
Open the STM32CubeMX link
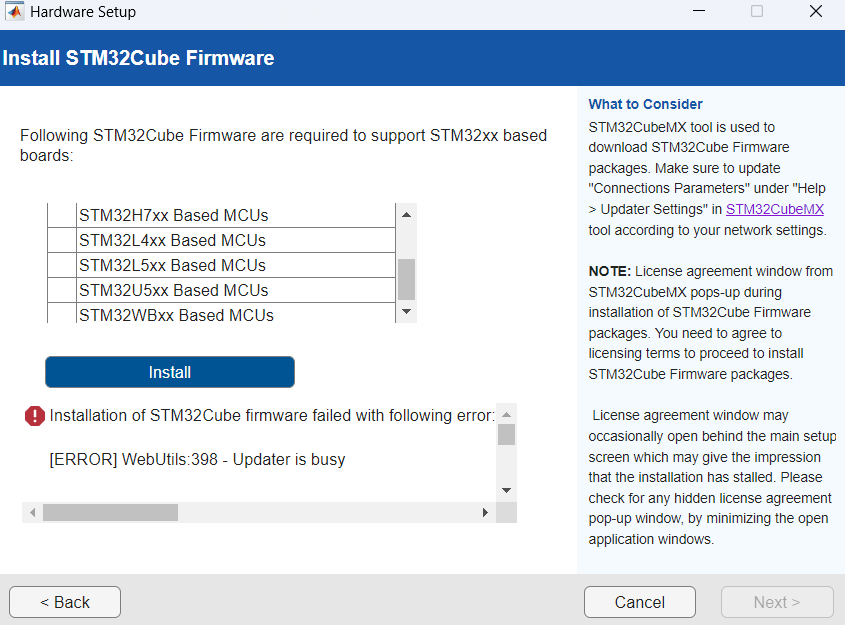click(x=775, y=209)
